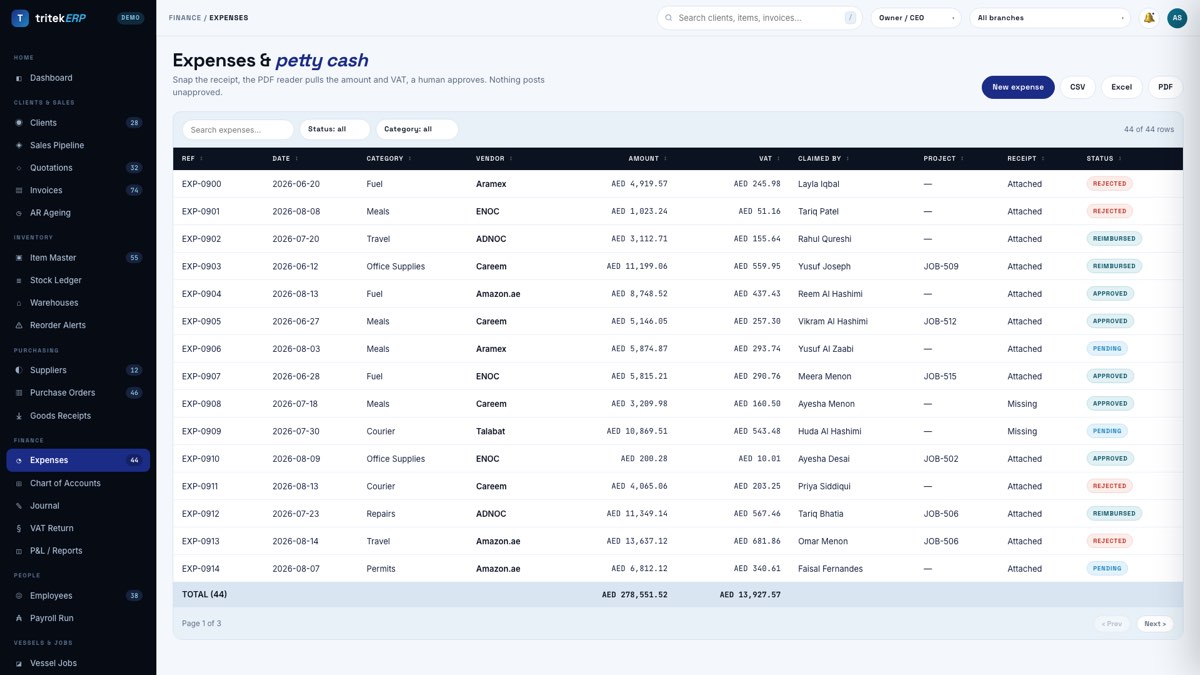The width and height of the screenshot is (1200, 675).
Task: Open the Vessel Jobs icon
Action: pos(19,663)
